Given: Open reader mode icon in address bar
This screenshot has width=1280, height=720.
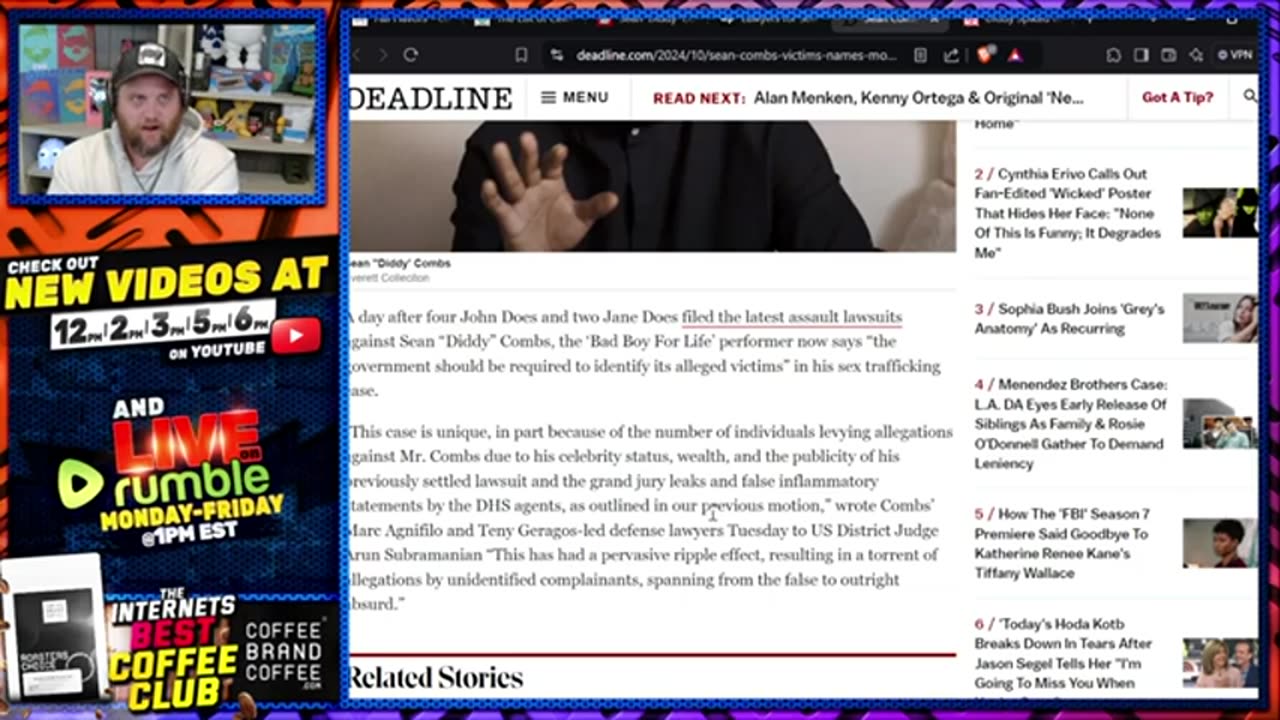Looking at the screenshot, I should tap(920, 55).
